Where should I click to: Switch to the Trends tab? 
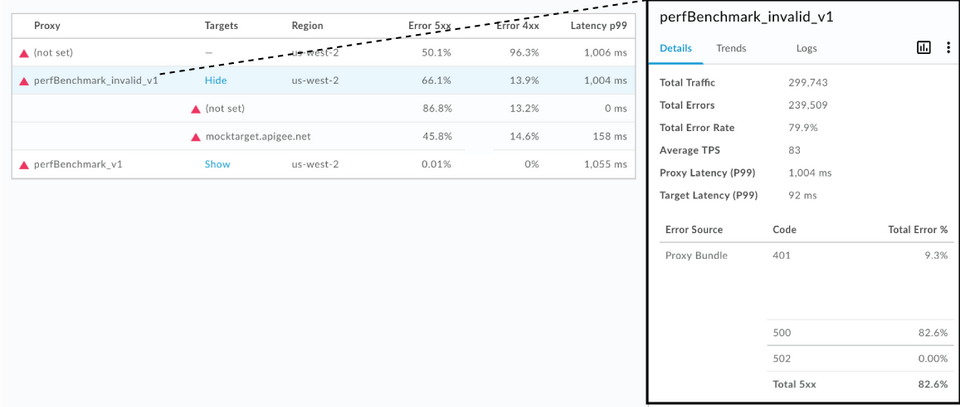[x=731, y=48]
